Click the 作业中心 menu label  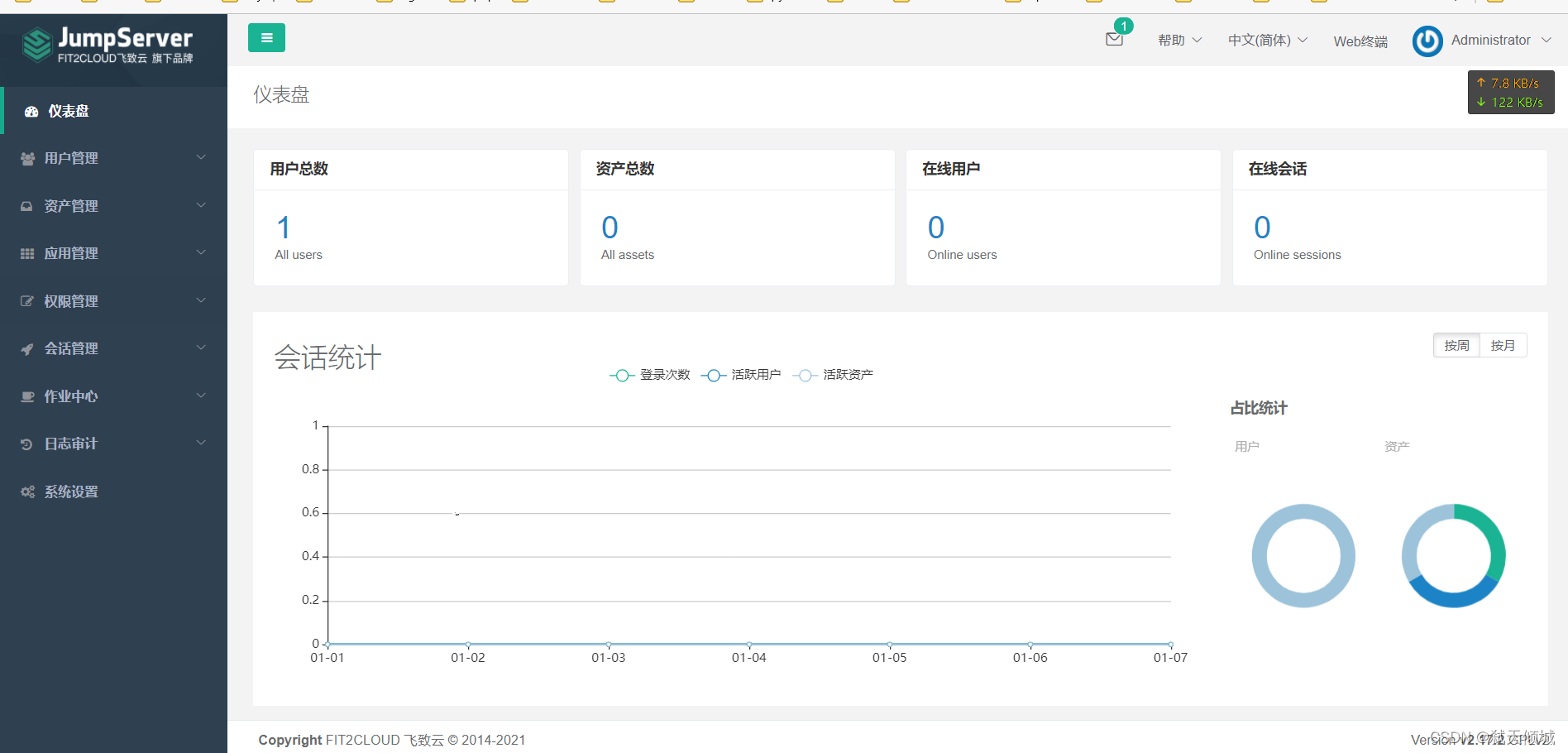(x=71, y=396)
